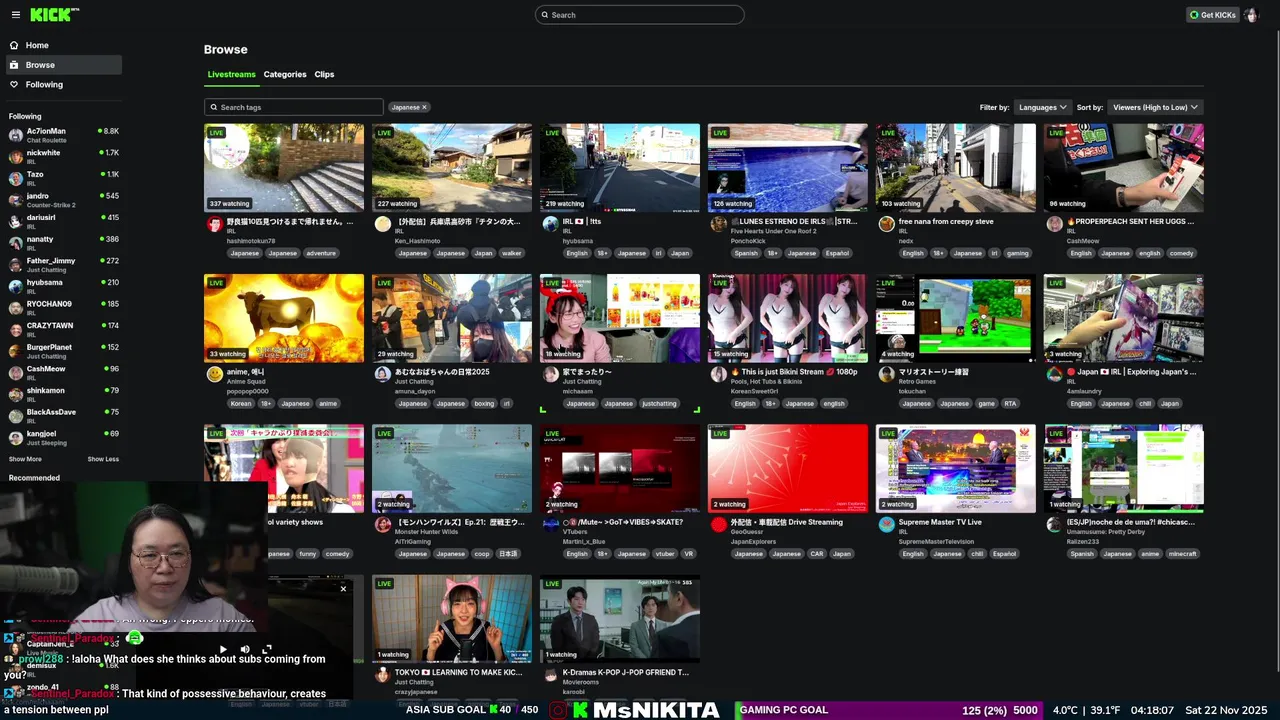Play the mini player video
Viewport: 1280px width, 720px height.
[x=223, y=649]
